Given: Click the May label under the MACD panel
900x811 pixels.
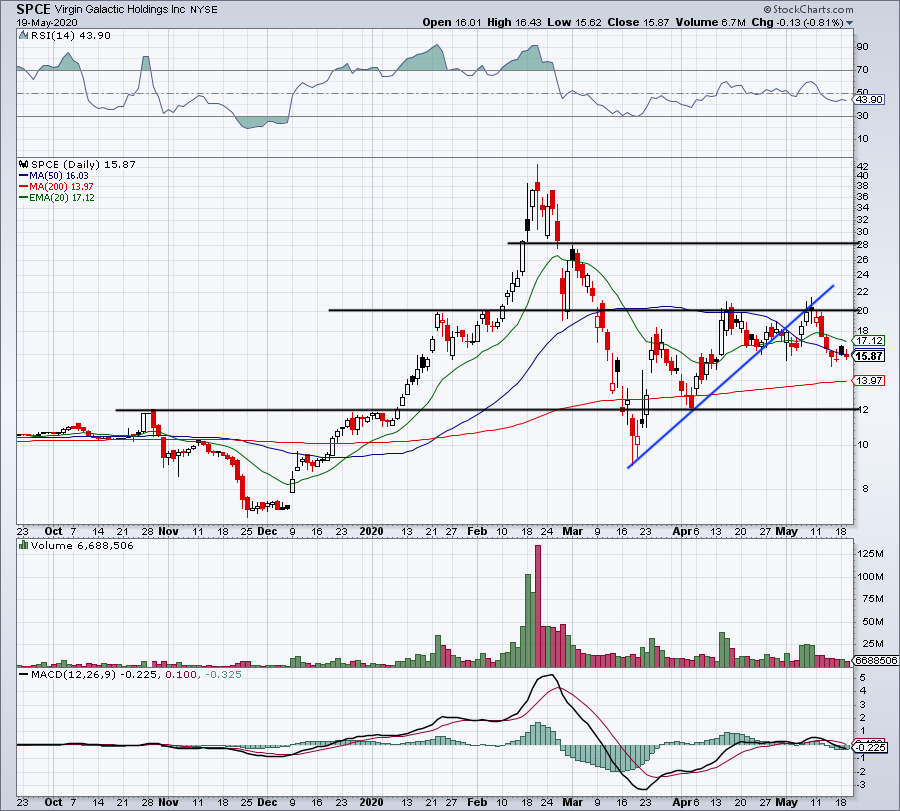Looking at the screenshot, I should (x=786, y=802).
